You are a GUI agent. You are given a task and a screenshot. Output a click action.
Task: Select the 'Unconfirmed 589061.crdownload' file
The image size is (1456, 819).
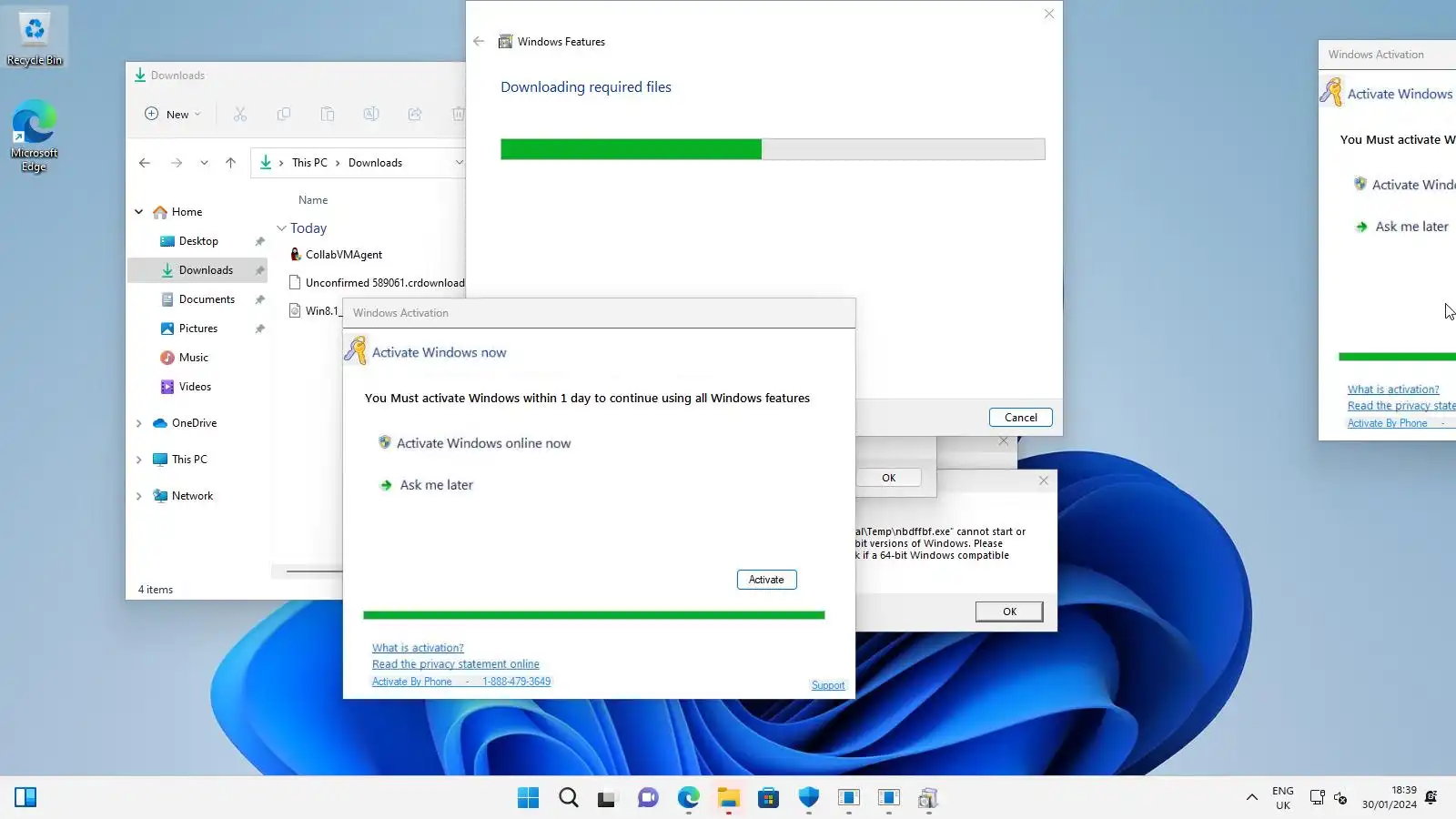(377, 283)
